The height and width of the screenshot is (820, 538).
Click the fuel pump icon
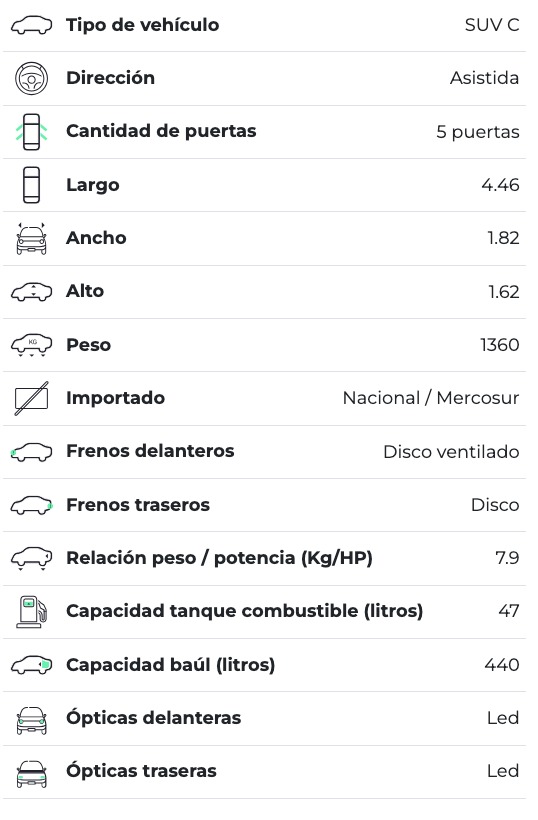coord(31,611)
